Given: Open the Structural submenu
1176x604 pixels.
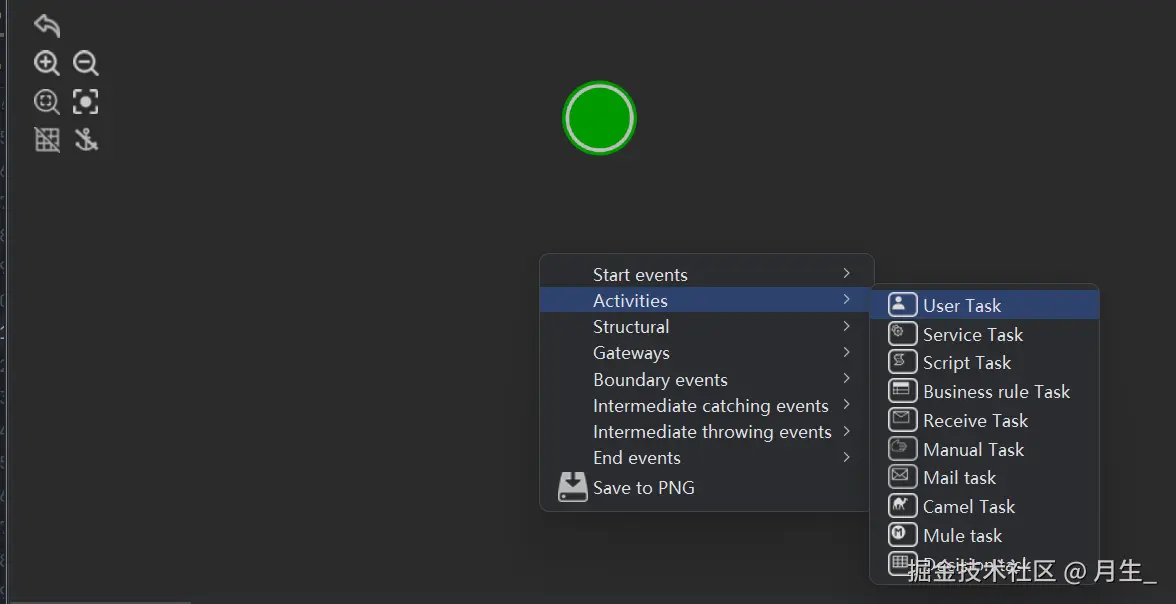Looking at the screenshot, I should [631, 327].
